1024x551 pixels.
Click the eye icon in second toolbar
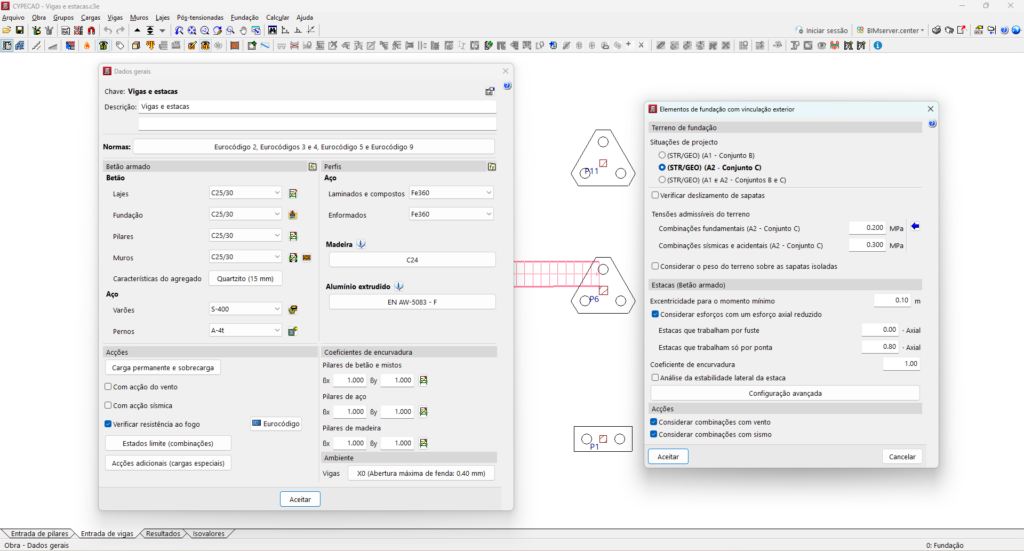822,46
